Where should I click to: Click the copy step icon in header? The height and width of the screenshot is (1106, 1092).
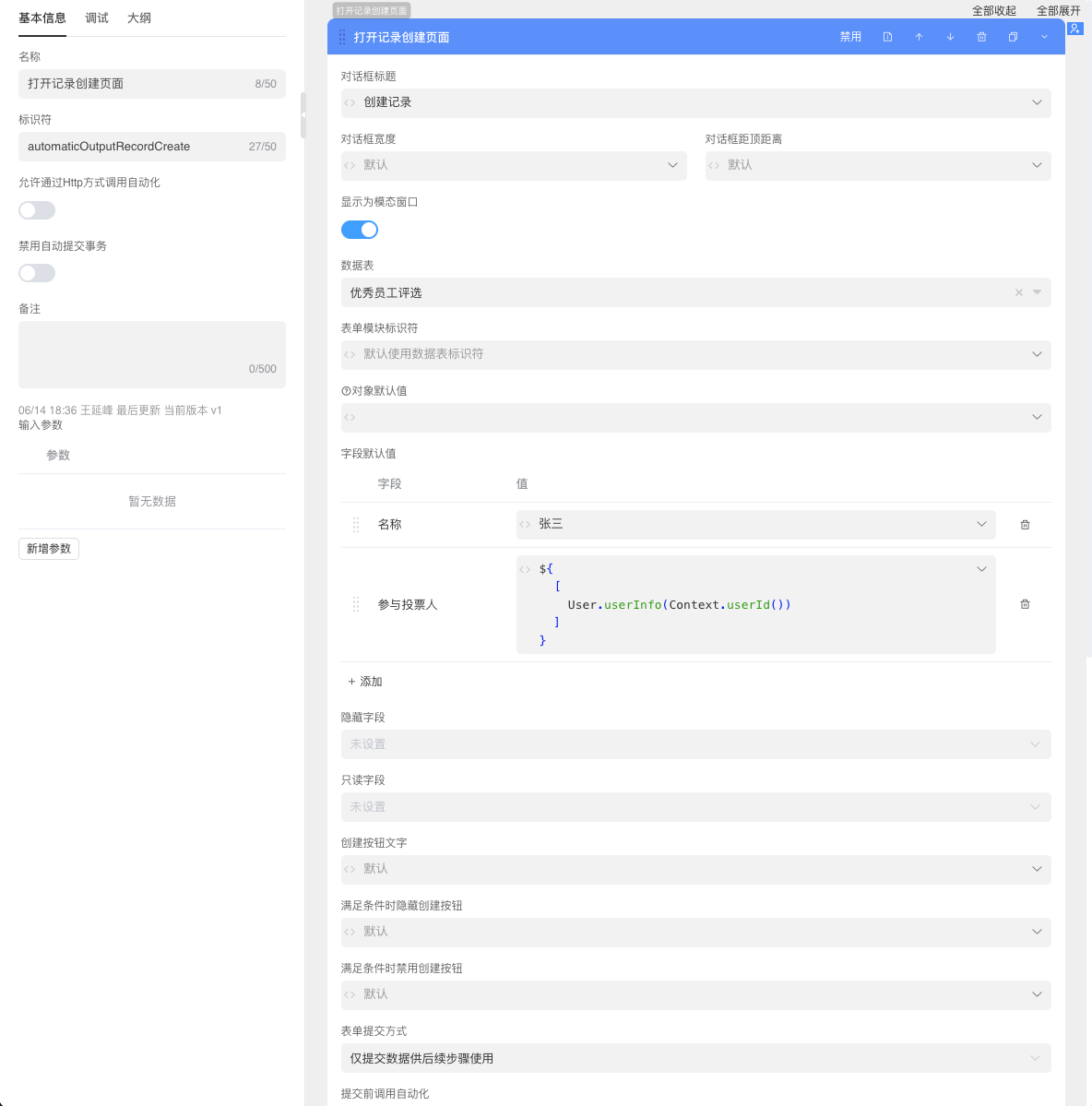coord(1013,37)
